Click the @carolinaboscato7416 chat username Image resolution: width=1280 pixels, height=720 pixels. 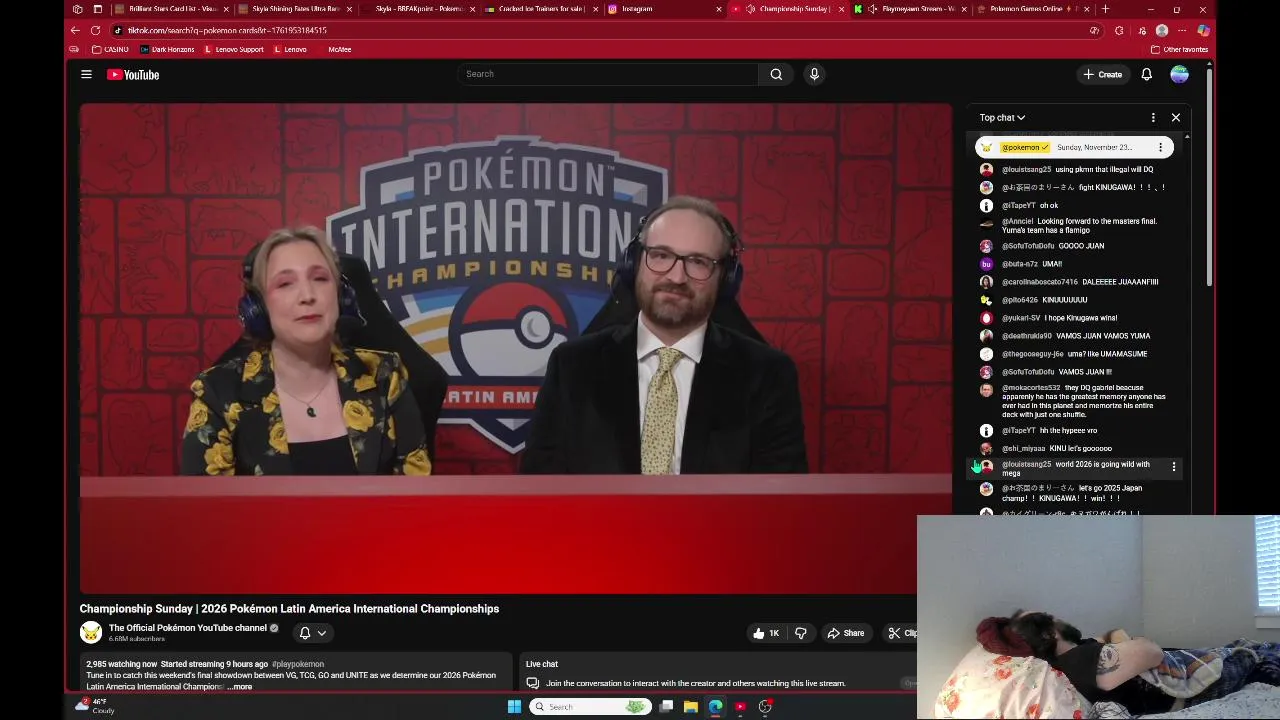tap(1040, 282)
